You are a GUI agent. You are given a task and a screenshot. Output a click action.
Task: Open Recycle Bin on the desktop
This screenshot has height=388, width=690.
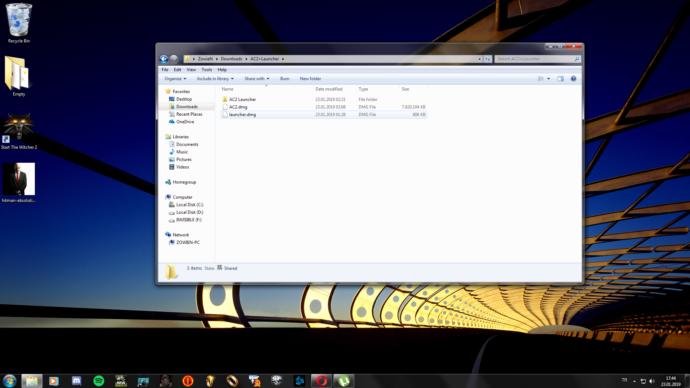pyautogui.click(x=18, y=23)
